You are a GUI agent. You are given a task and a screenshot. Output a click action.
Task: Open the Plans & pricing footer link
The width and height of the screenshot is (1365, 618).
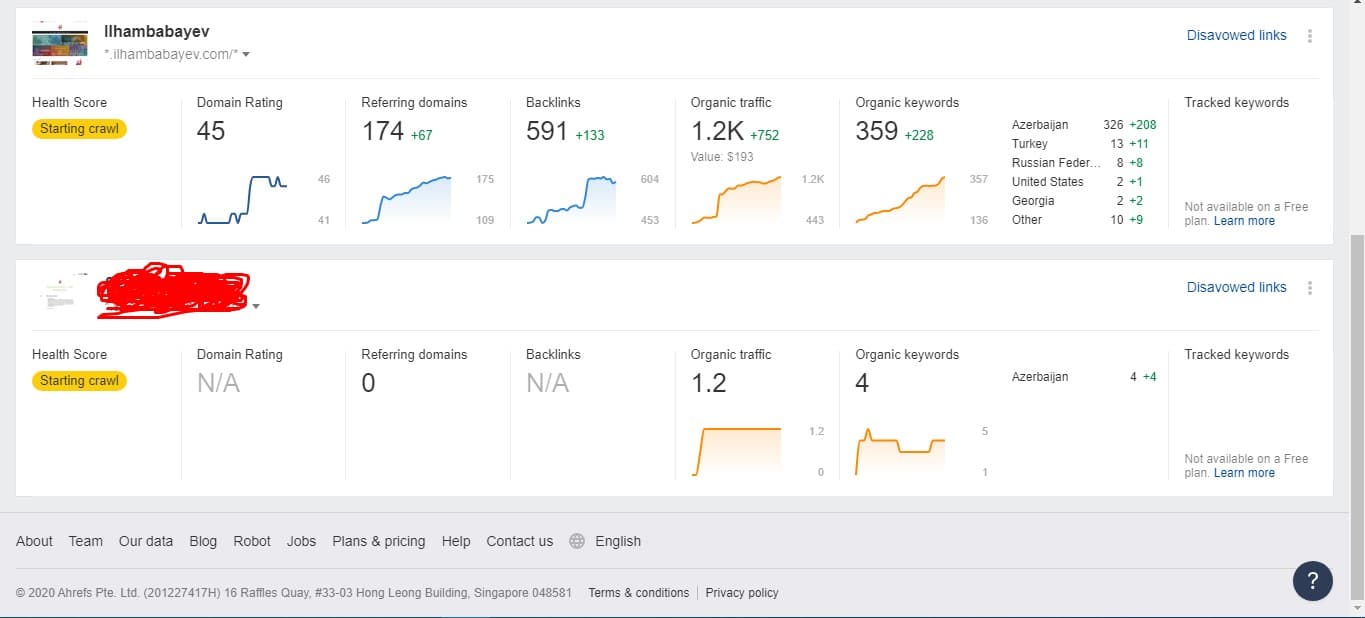click(x=378, y=541)
